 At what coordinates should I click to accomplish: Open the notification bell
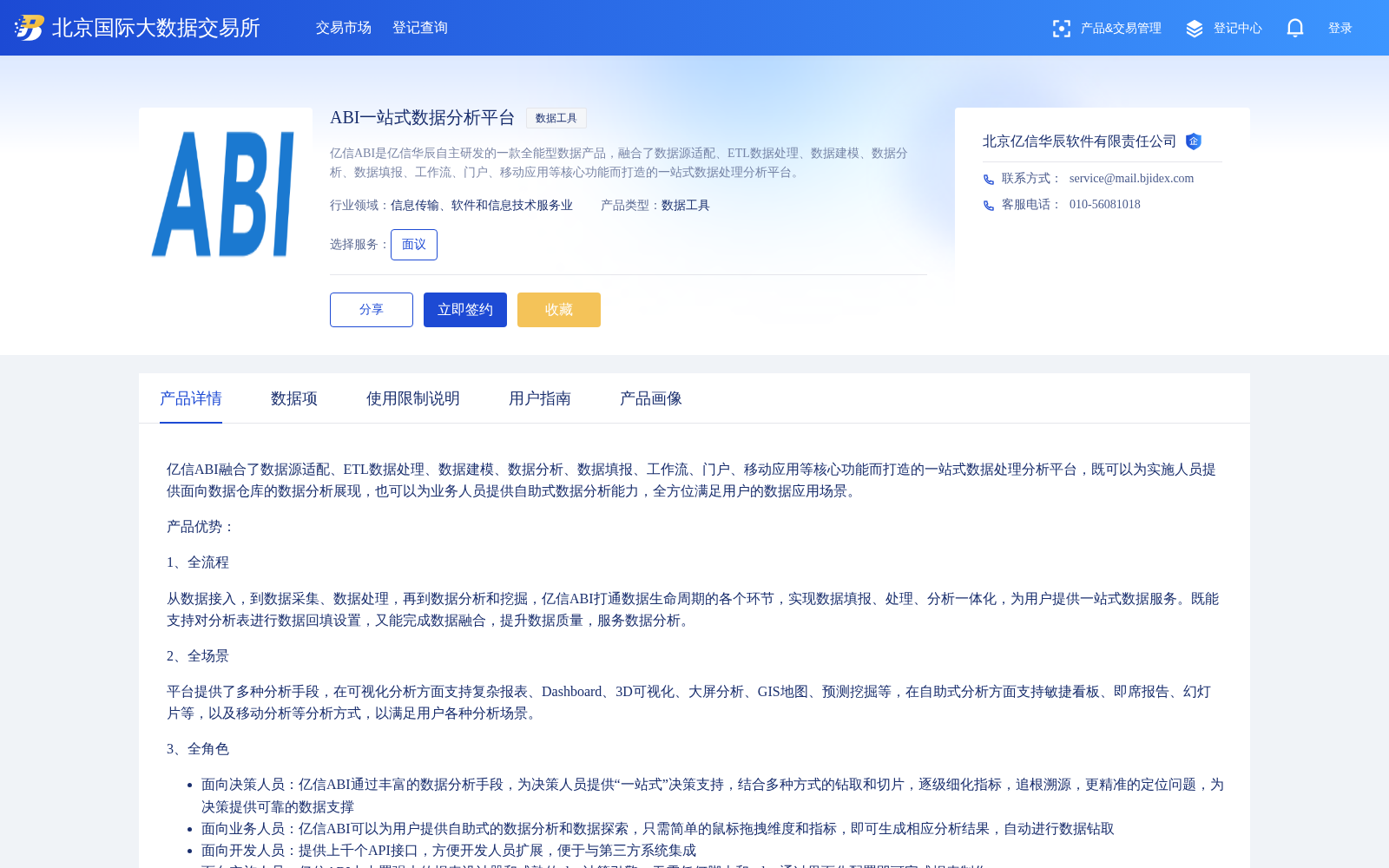(x=1295, y=28)
